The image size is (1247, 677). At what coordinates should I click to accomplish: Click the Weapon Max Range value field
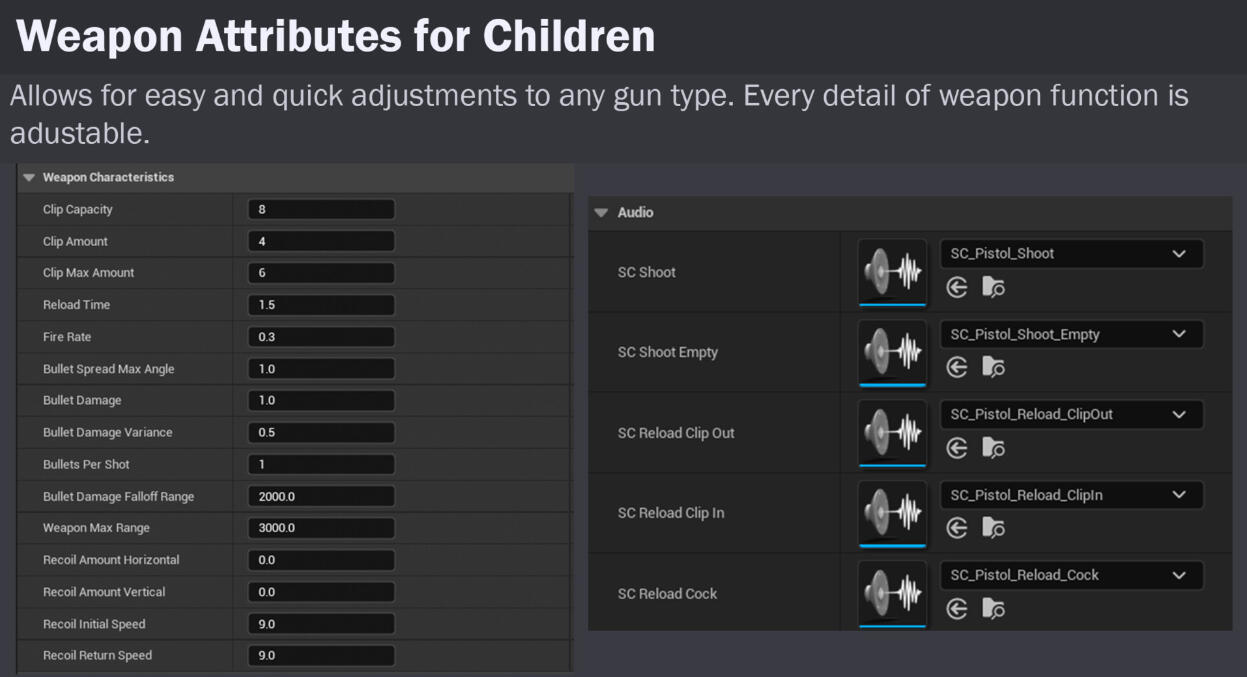tap(321, 528)
